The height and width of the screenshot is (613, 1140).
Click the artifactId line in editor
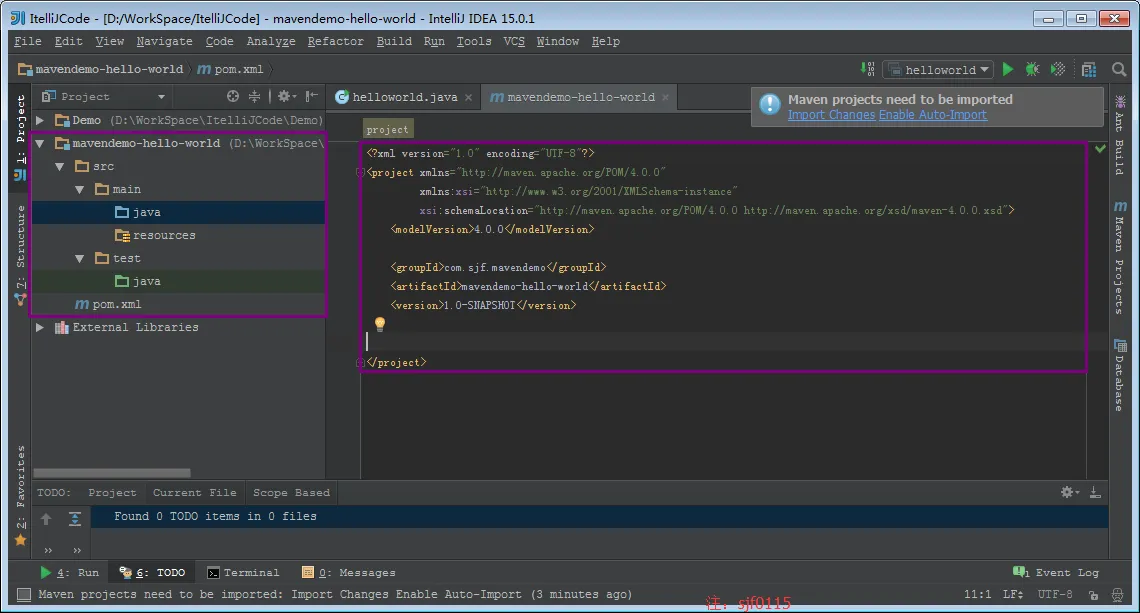pyautogui.click(x=528, y=287)
